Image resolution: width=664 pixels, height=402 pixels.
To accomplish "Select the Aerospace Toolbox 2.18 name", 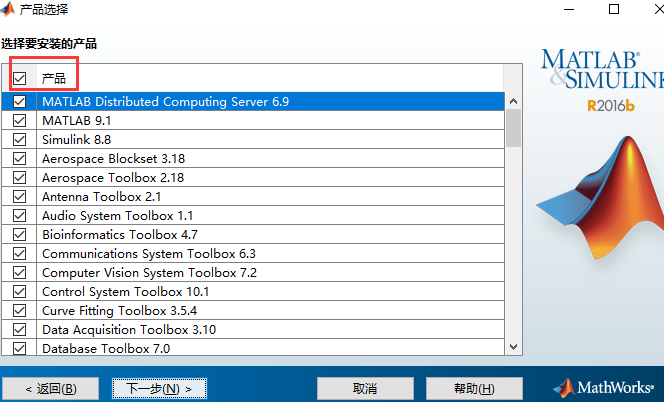I will pos(113,178).
